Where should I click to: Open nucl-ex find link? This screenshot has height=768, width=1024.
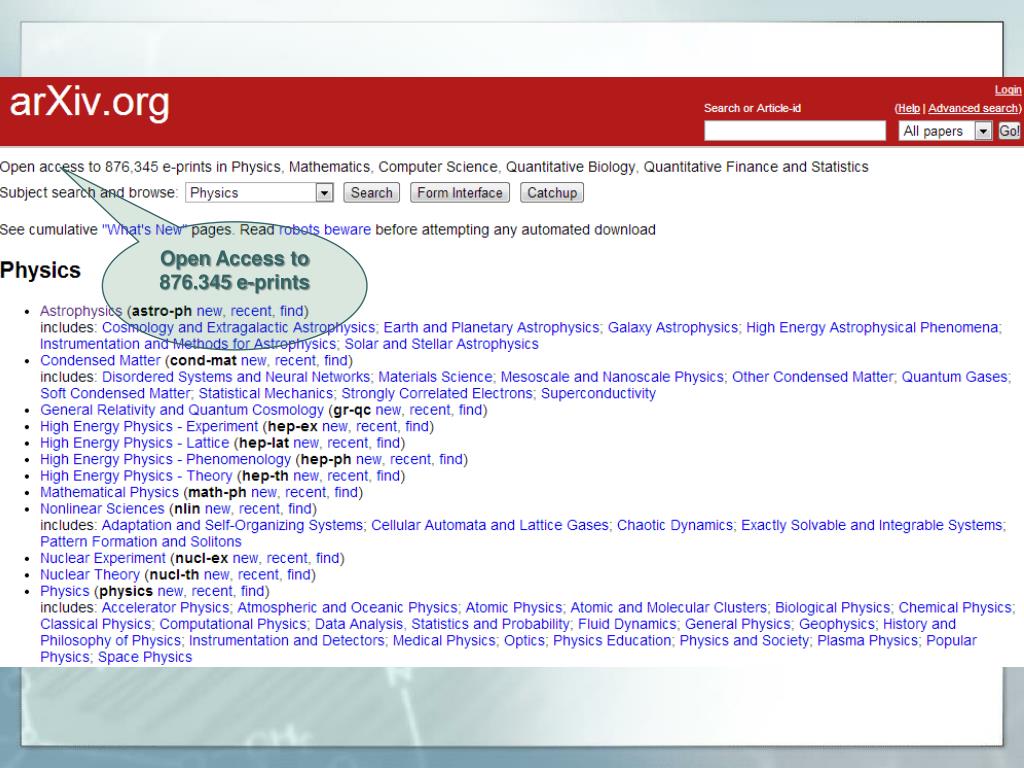point(327,558)
